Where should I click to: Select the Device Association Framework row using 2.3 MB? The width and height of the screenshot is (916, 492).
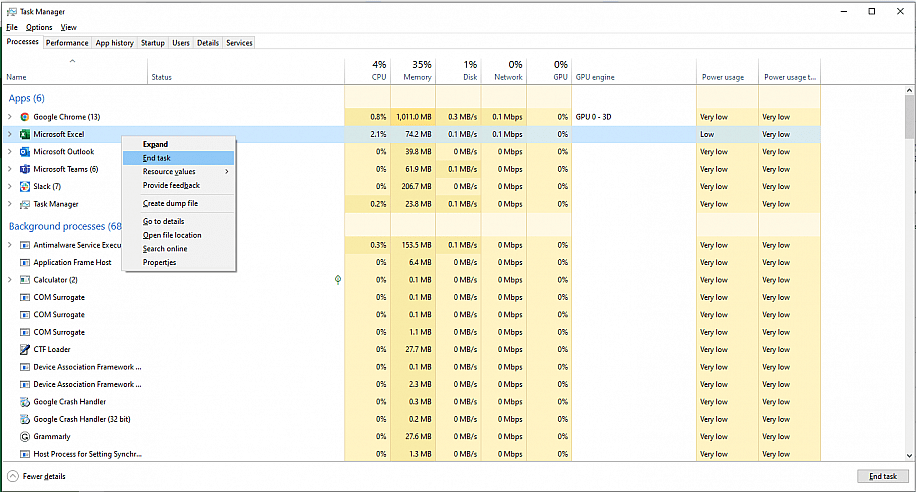coord(412,384)
